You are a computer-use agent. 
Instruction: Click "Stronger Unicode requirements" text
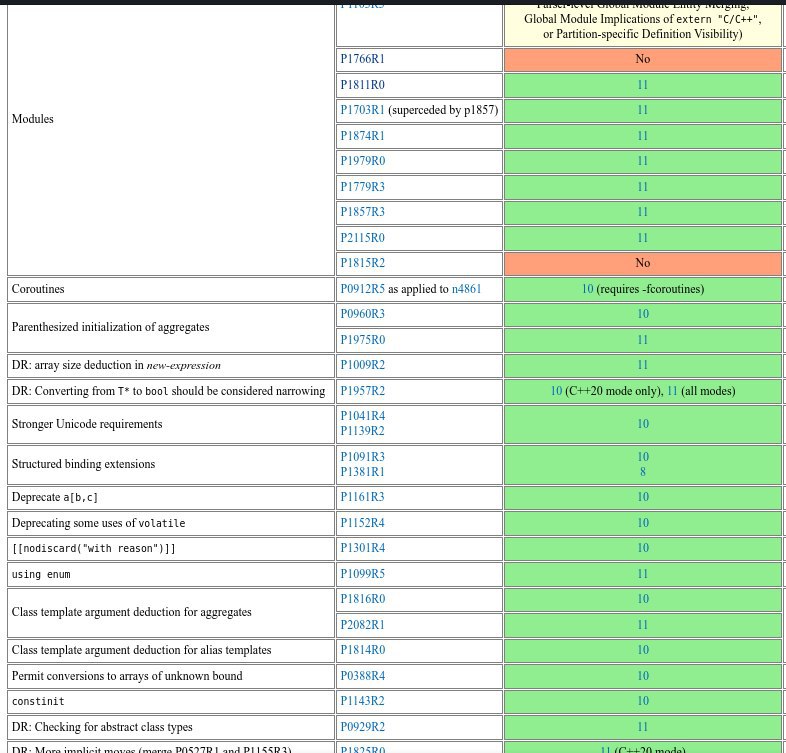point(87,424)
